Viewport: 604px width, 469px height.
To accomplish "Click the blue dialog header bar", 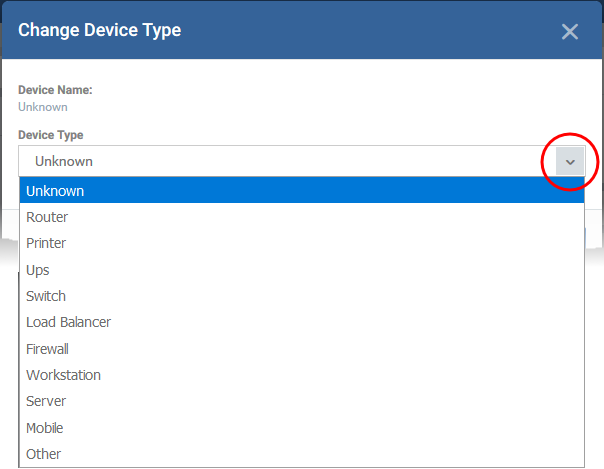I will pyautogui.click(x=302, y=30).
